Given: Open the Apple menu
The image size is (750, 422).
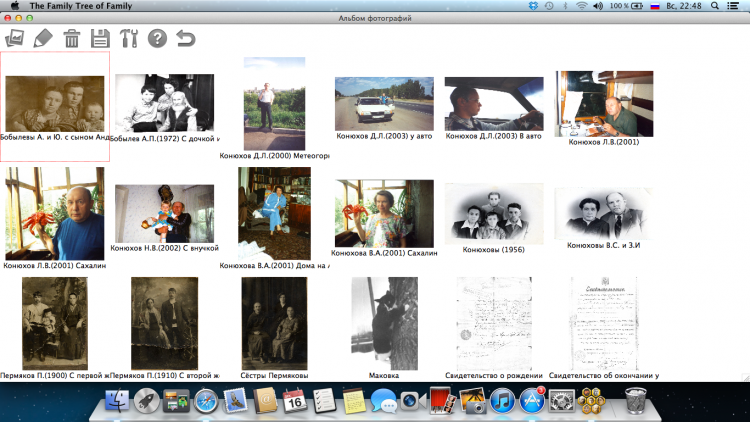Looking at the screenshot, I should pyautogui.click(x=15, y=6).
